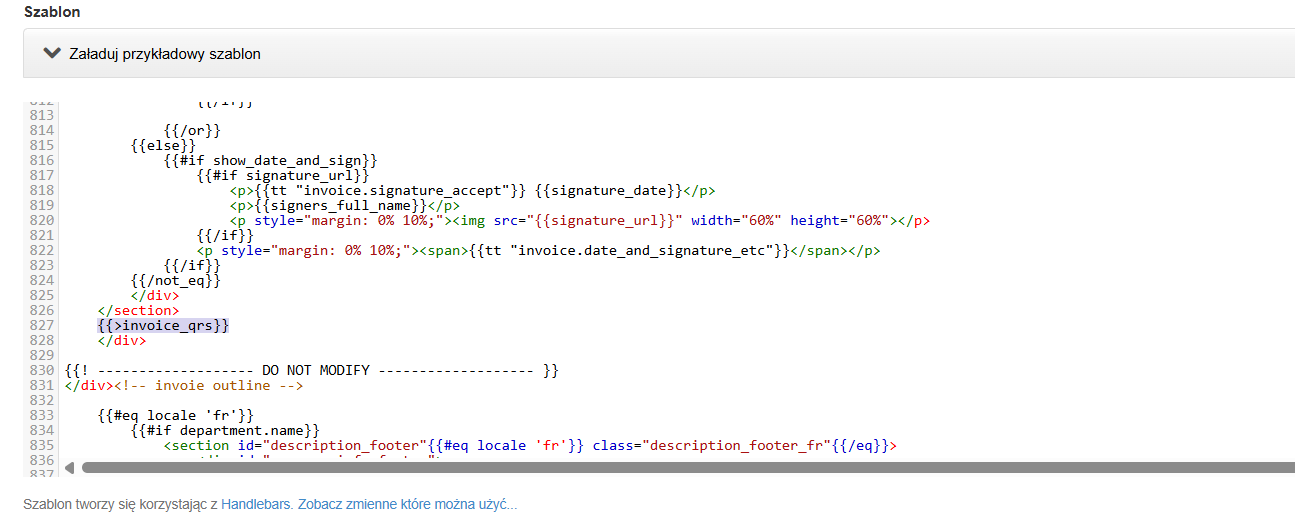Image resolution: width=1295 pixels, height=522 pixels.
Task: Click the invoice.signature_accept line
Action: (472, 190)
